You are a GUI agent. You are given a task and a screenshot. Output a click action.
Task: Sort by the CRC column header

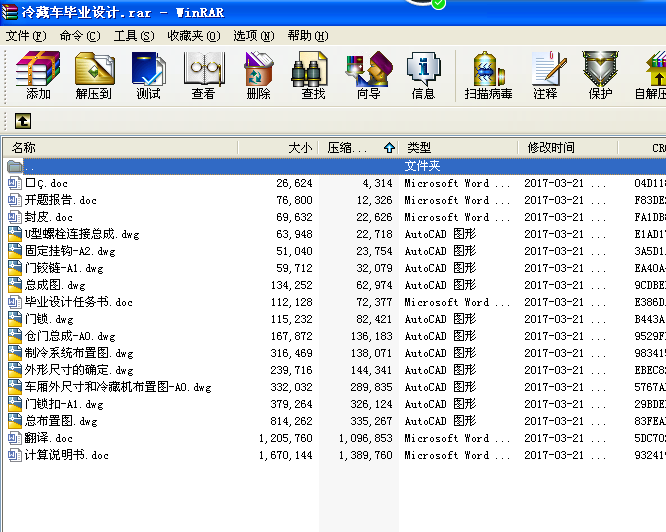click(x=642, y=148)
